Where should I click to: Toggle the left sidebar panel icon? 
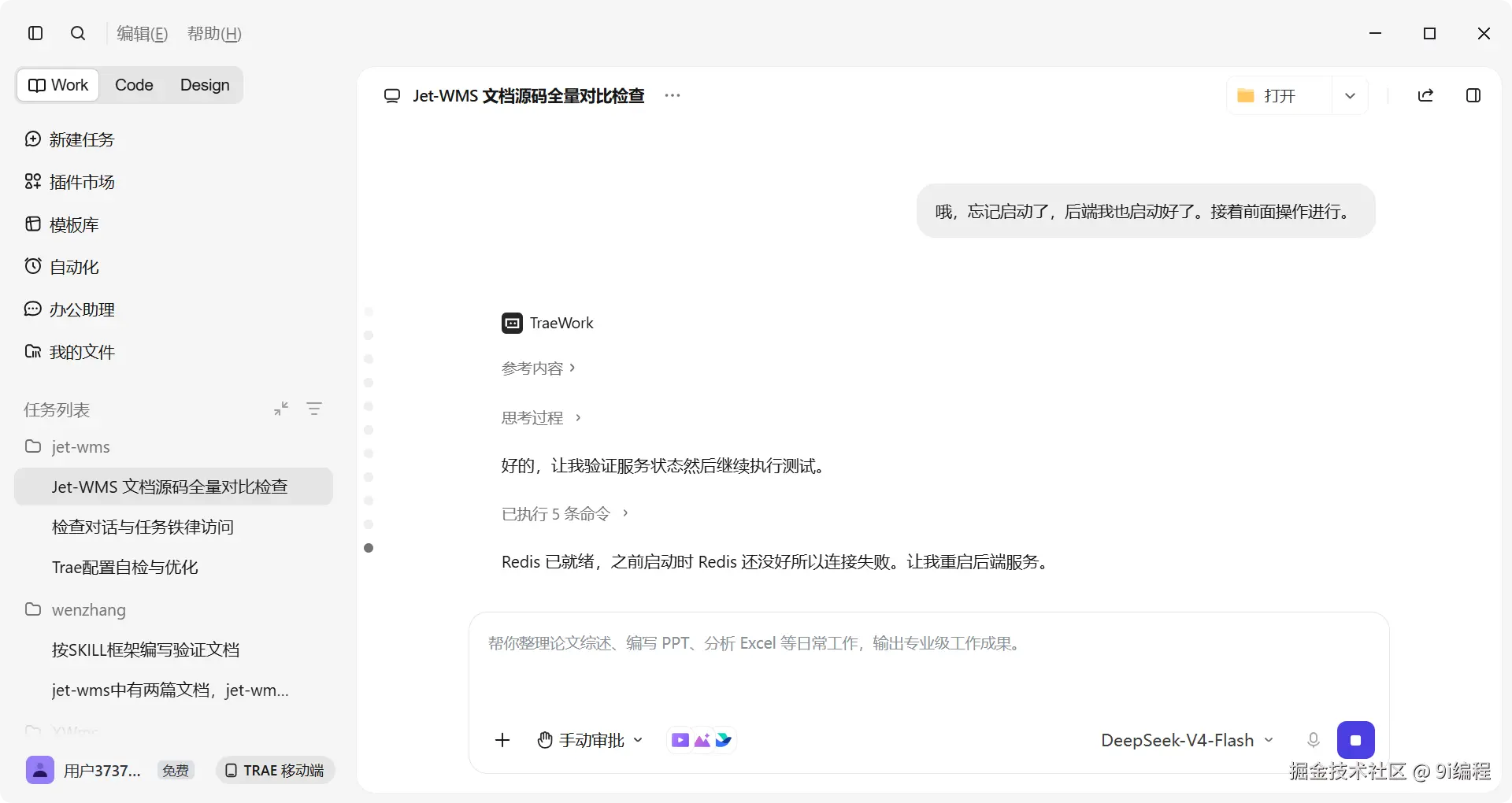[35, 33]
